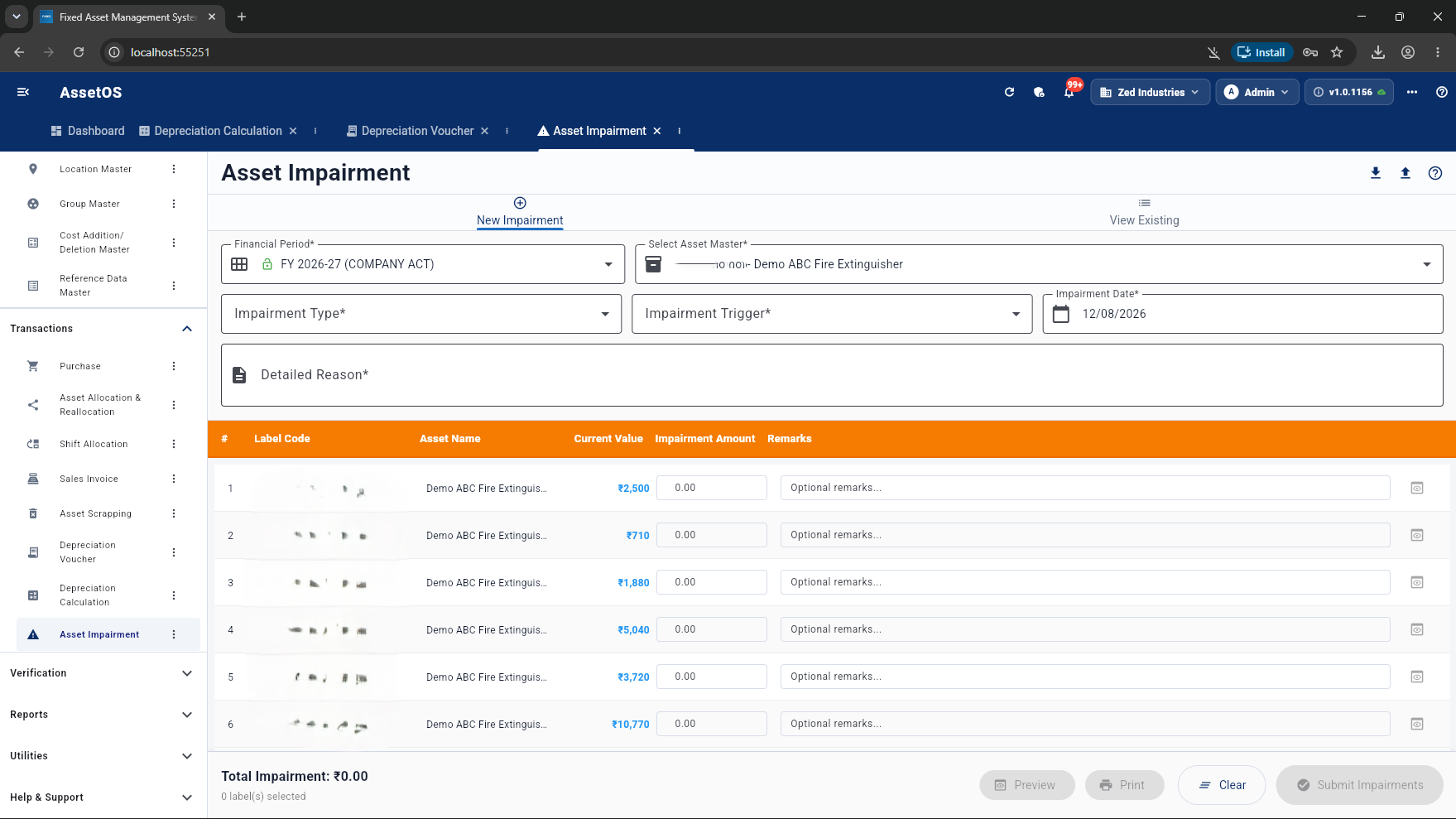Open the Impairment Trigger dropdown

(832, 314)
